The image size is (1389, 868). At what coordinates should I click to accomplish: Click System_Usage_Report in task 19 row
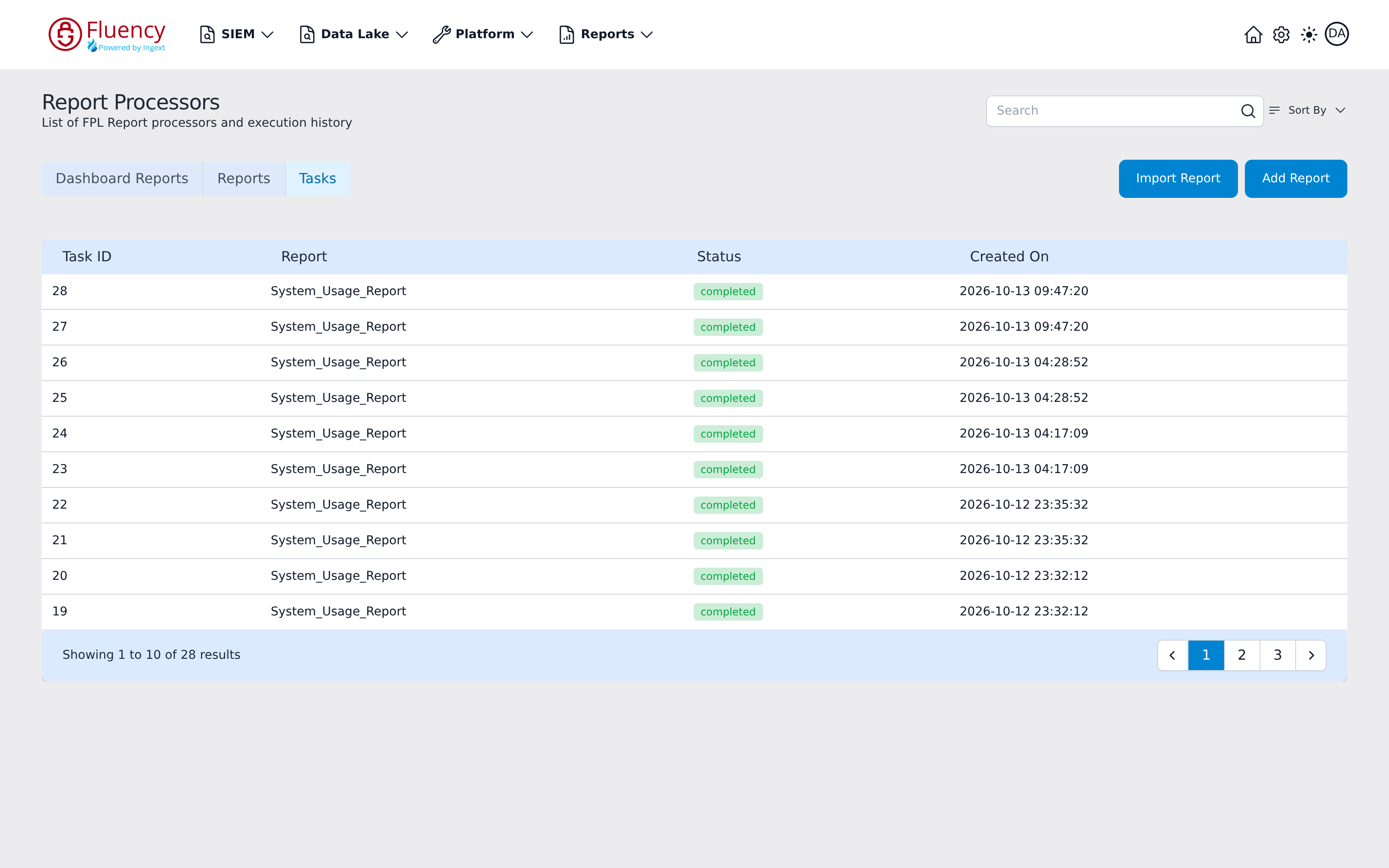338,612
